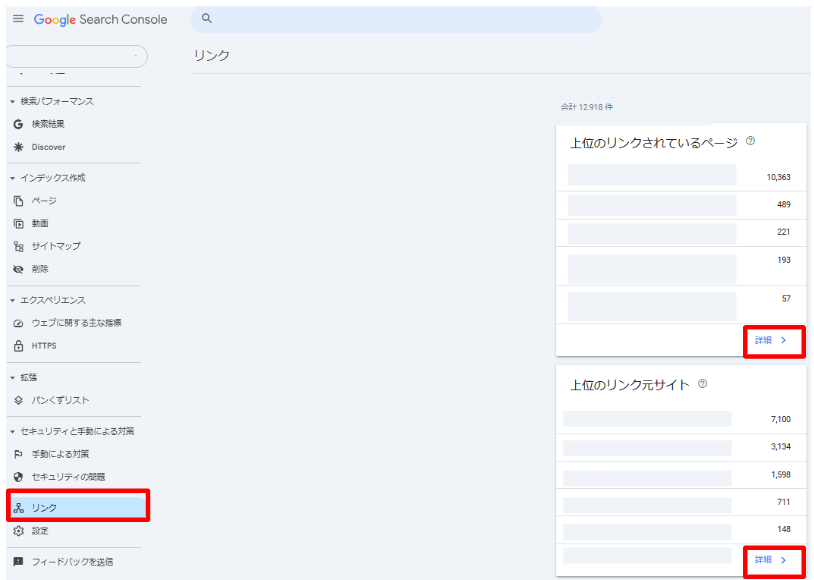
Task: Click help icon beside 上位のリンク元サイト
Action: coord(702,384)
